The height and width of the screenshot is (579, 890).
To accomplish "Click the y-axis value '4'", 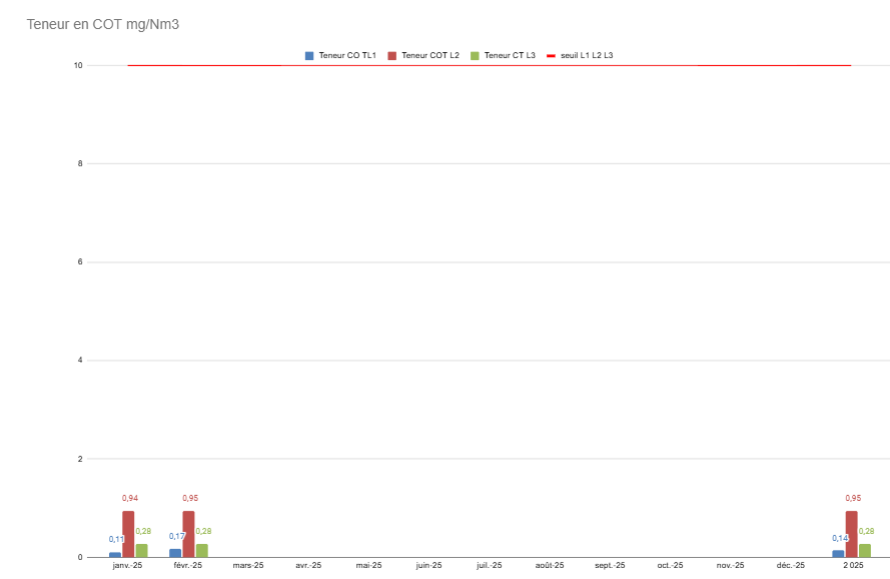I will point(80,360).
